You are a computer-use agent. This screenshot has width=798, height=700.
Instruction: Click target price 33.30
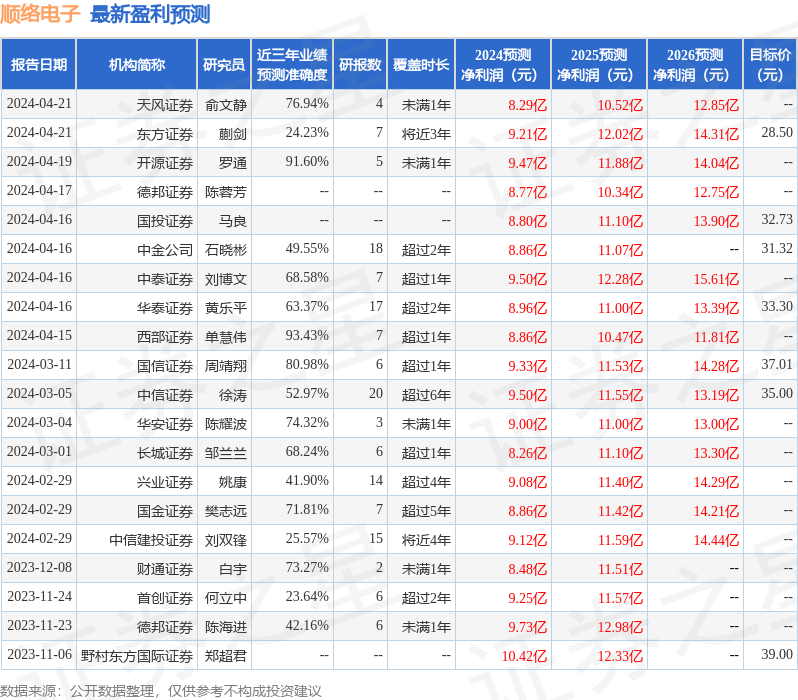coord(777,307)
